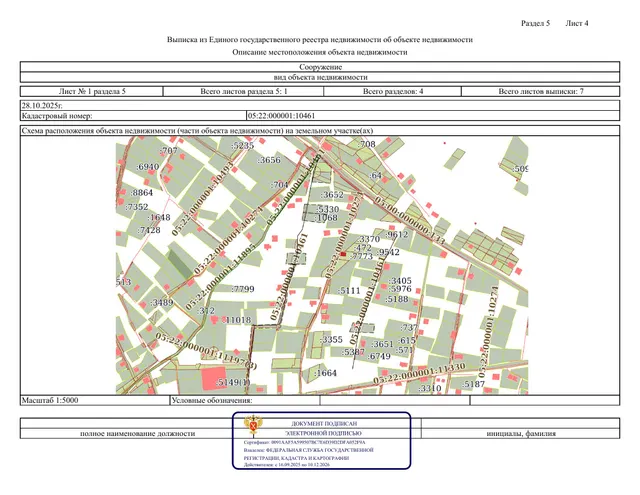Click map parcel label ':7428'
Screen dimensions: 640x495
(149, 230)
